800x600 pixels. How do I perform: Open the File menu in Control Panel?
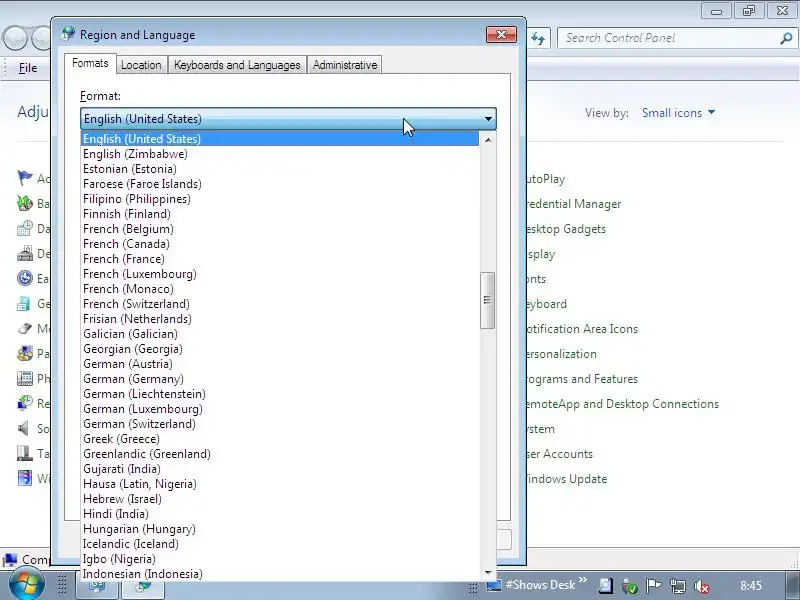(28, 68)
